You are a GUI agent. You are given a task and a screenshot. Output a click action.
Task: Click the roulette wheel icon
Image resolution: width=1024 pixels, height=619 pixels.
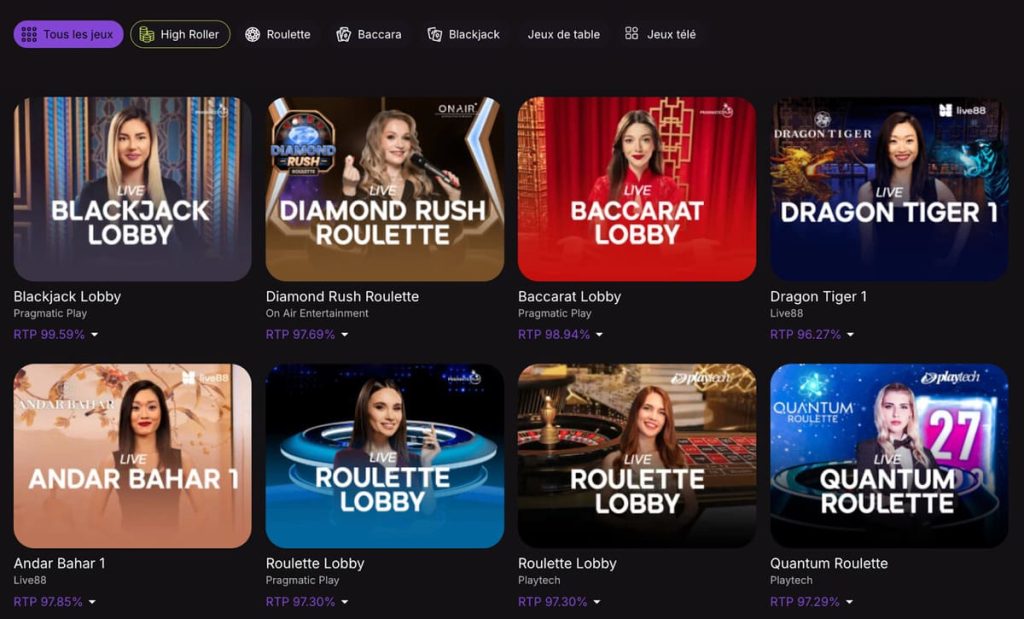click(x=252, y=35)
